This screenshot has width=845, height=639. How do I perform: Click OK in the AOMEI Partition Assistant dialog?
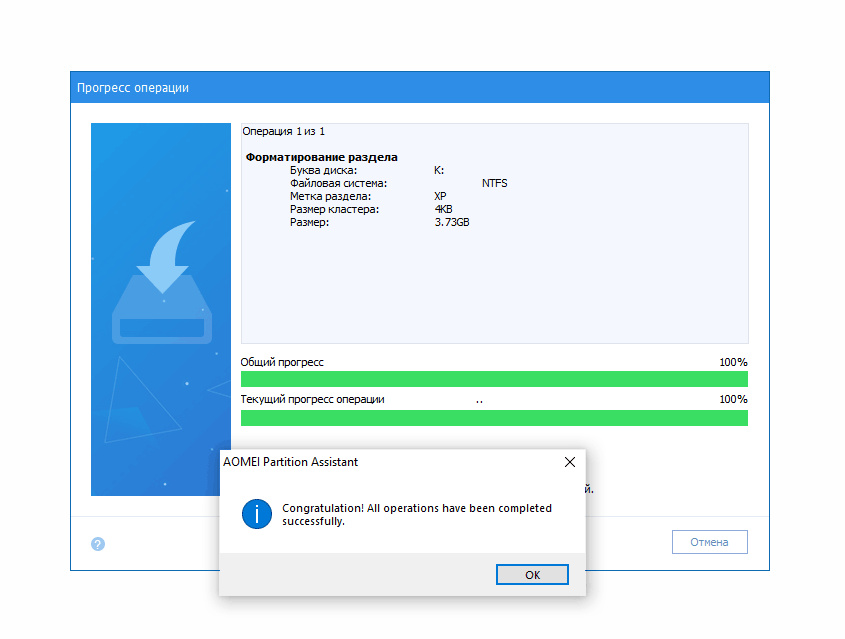click(x=532, y=574)
